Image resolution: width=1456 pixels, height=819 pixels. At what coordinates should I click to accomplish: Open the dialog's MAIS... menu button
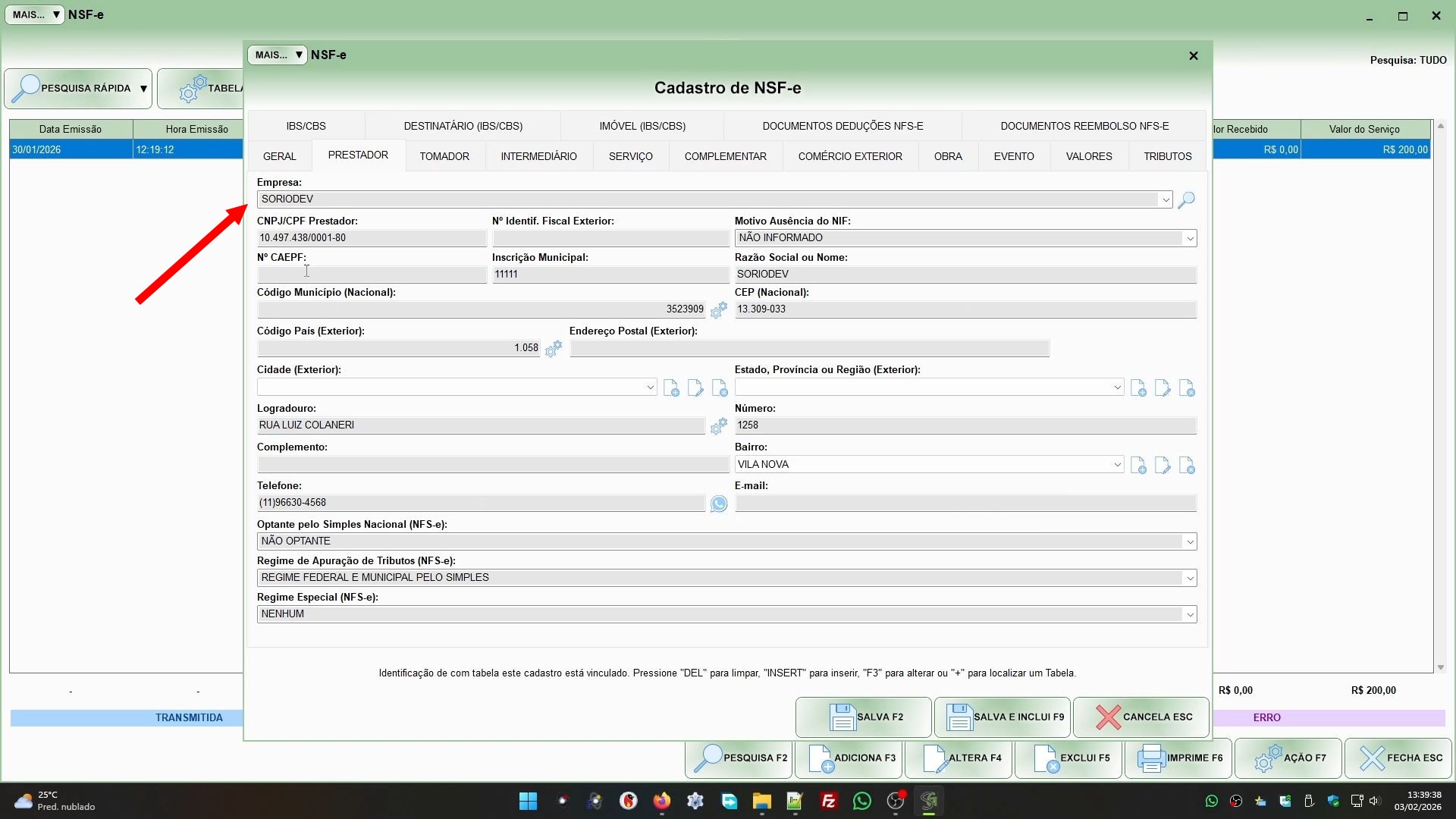(277, 55)
